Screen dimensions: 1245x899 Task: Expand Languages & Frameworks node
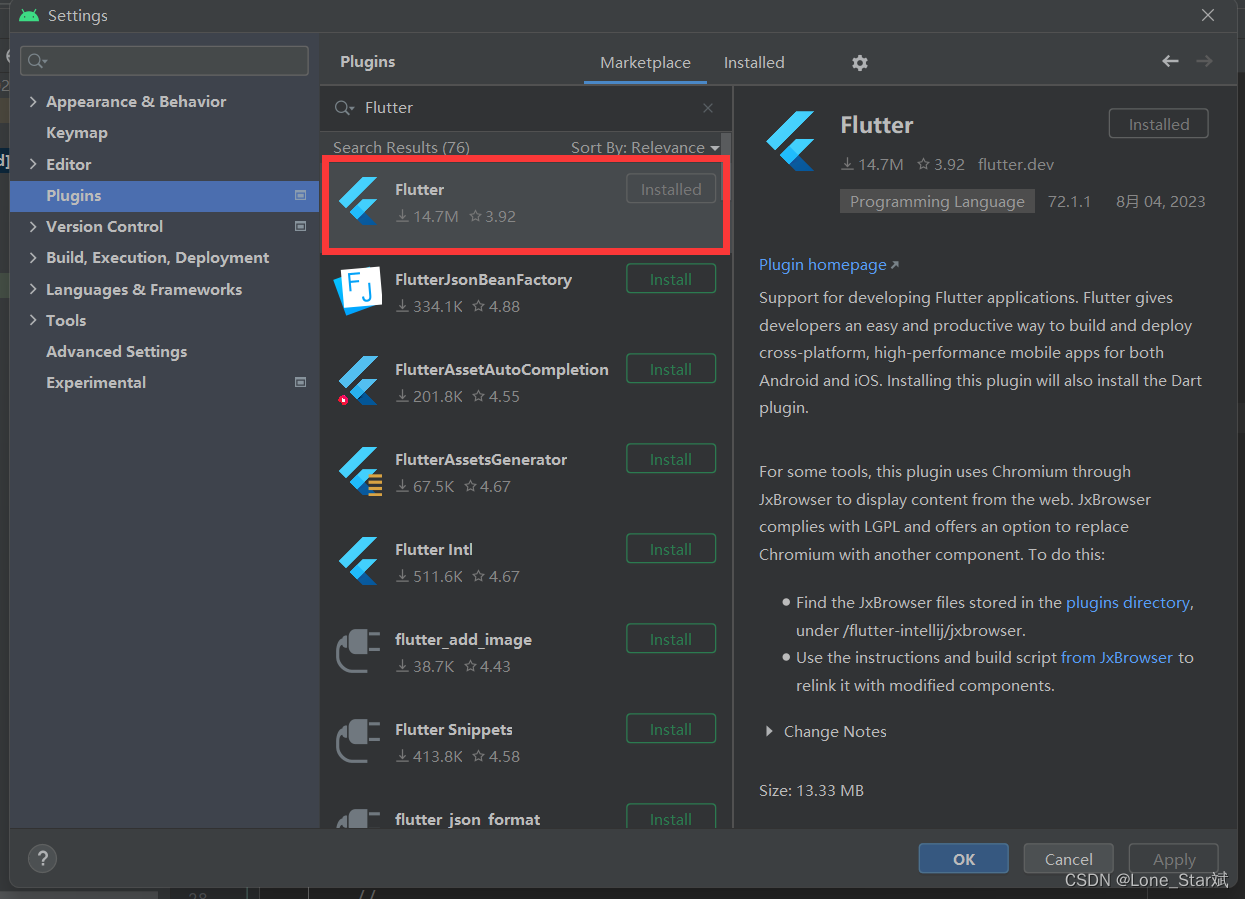click(x=33, y=289)
